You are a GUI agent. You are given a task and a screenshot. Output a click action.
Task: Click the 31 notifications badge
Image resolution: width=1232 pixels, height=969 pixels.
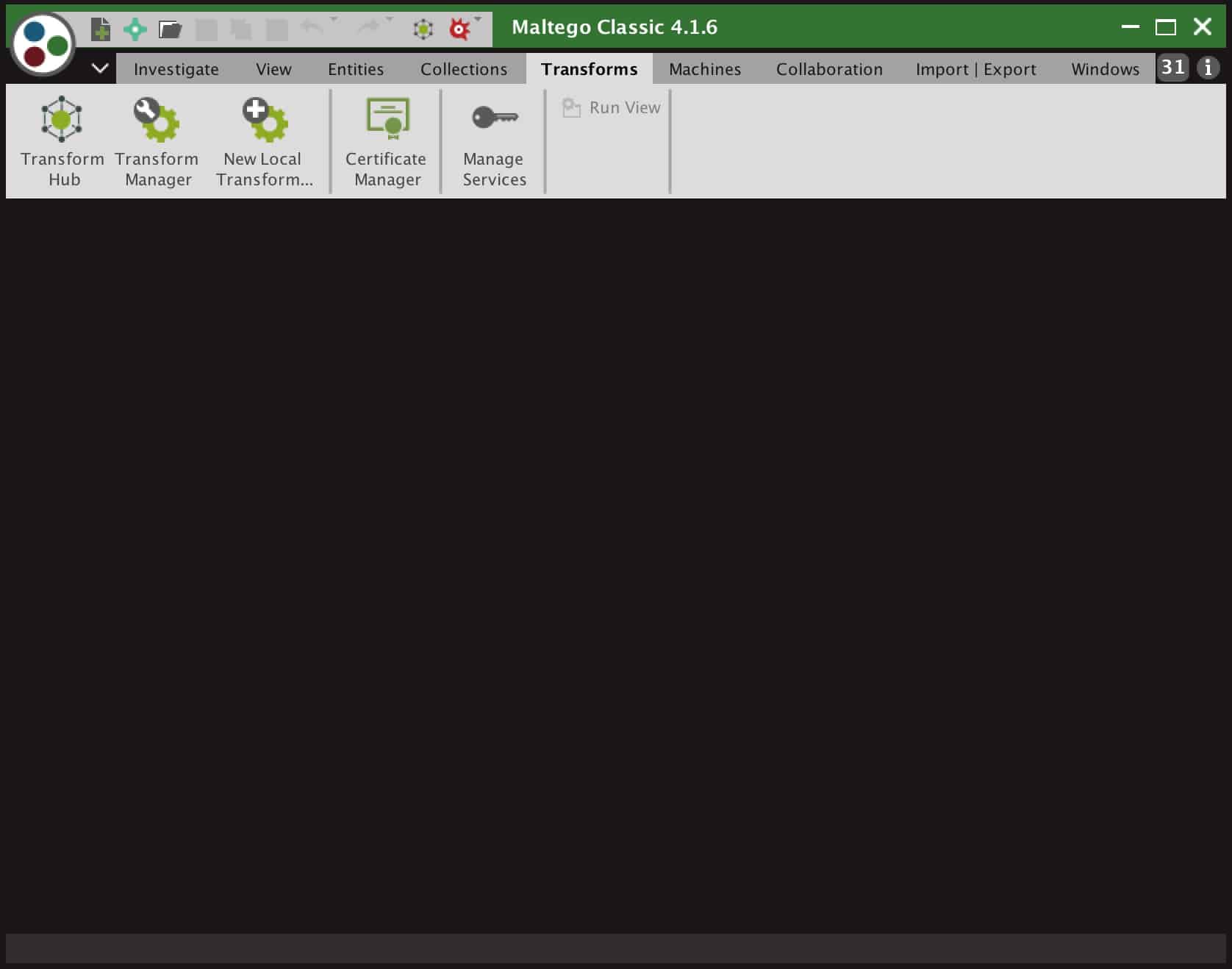click(x=1172, y=68)
